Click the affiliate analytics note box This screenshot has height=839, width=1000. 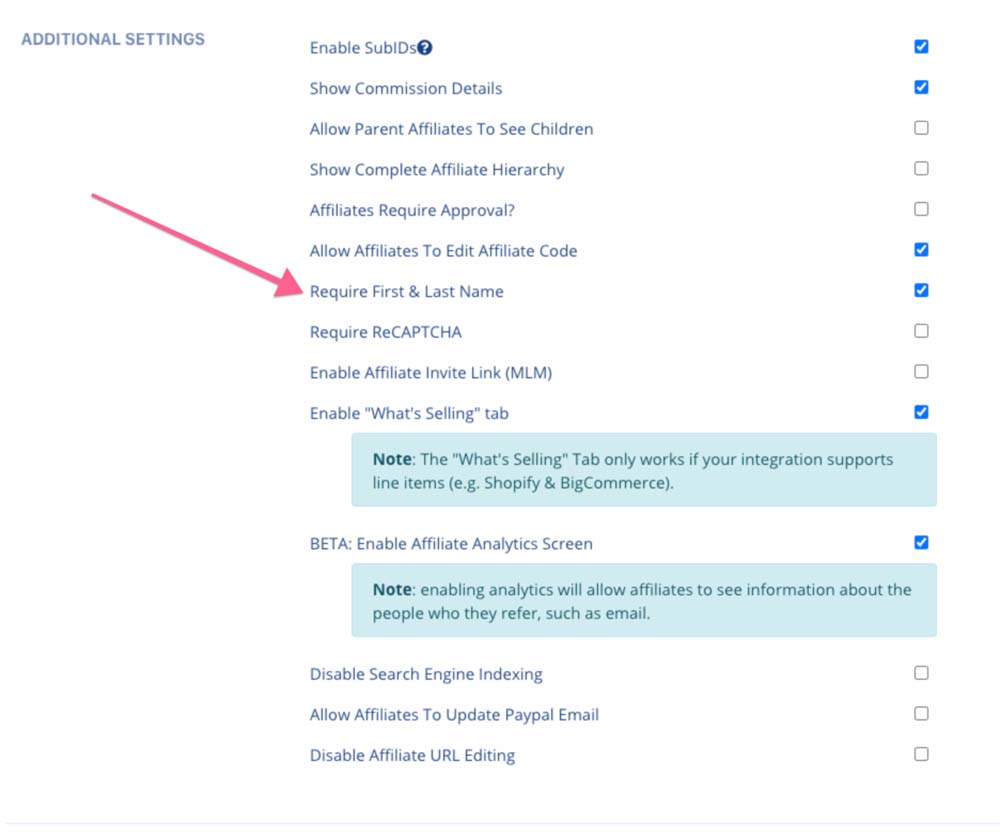point(644,601)
